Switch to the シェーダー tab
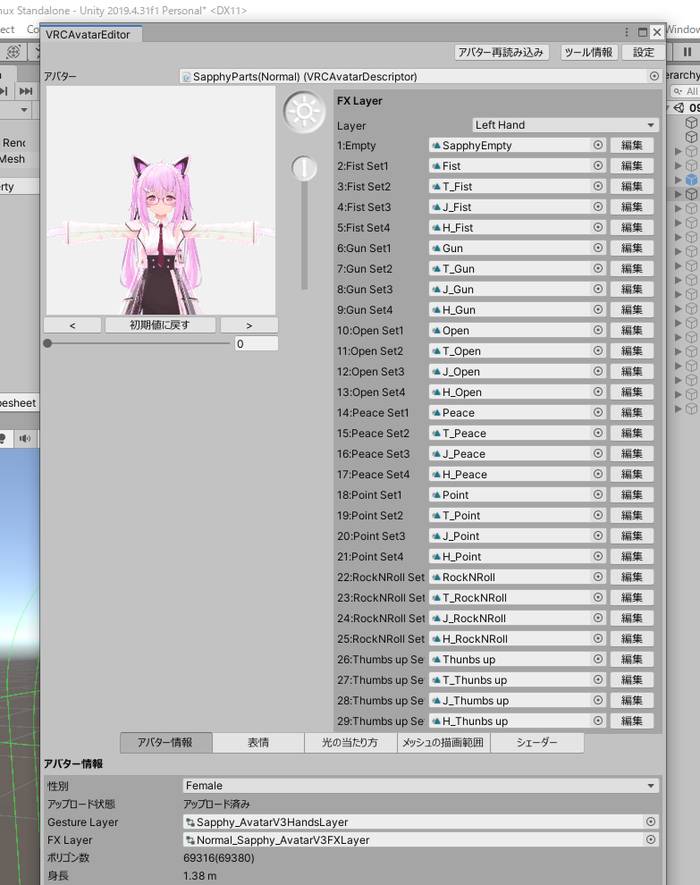The height and width of the screenshot is (885, 700). [x=537, y=742]
